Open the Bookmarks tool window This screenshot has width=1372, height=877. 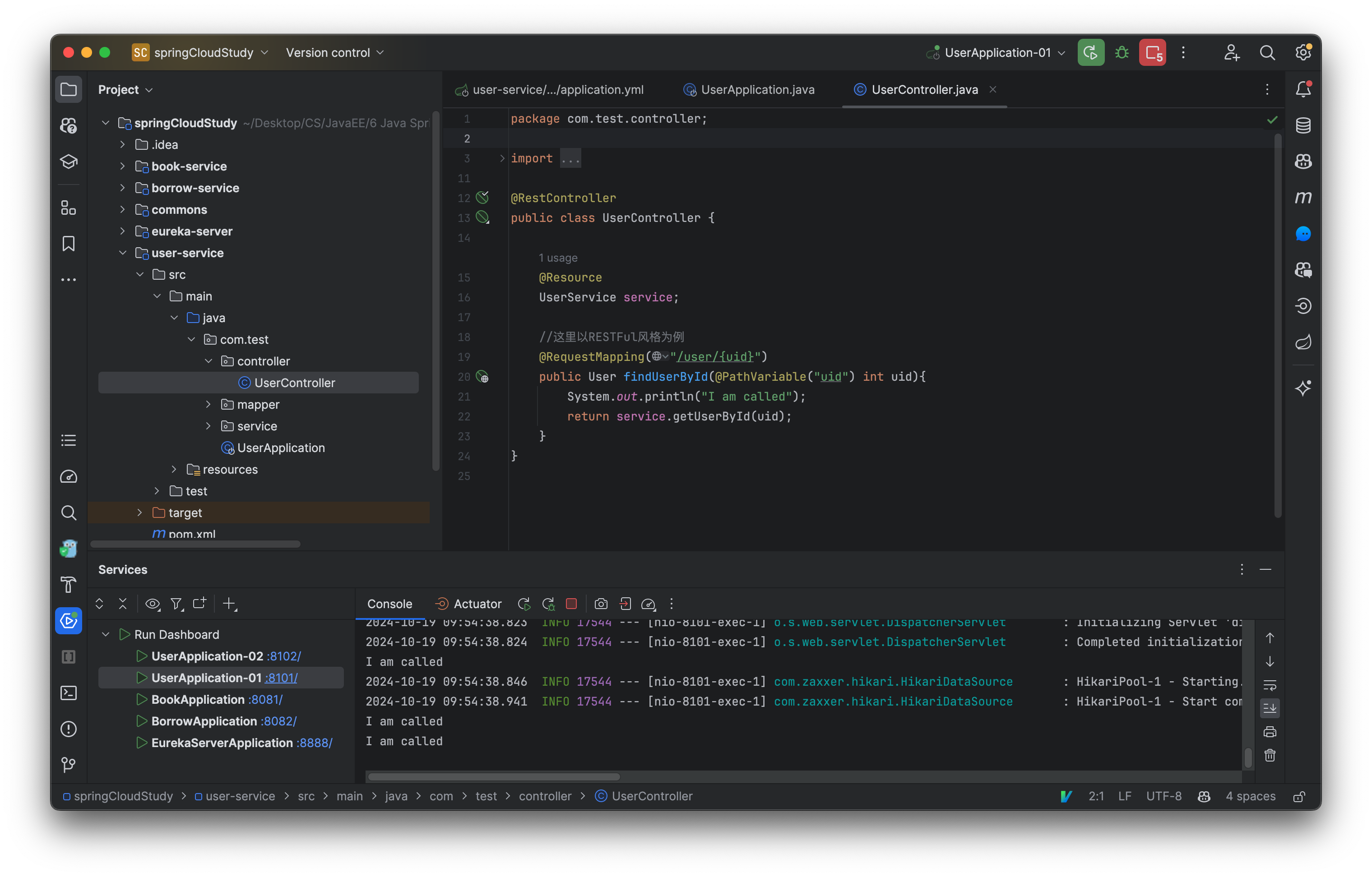[68, 244]
